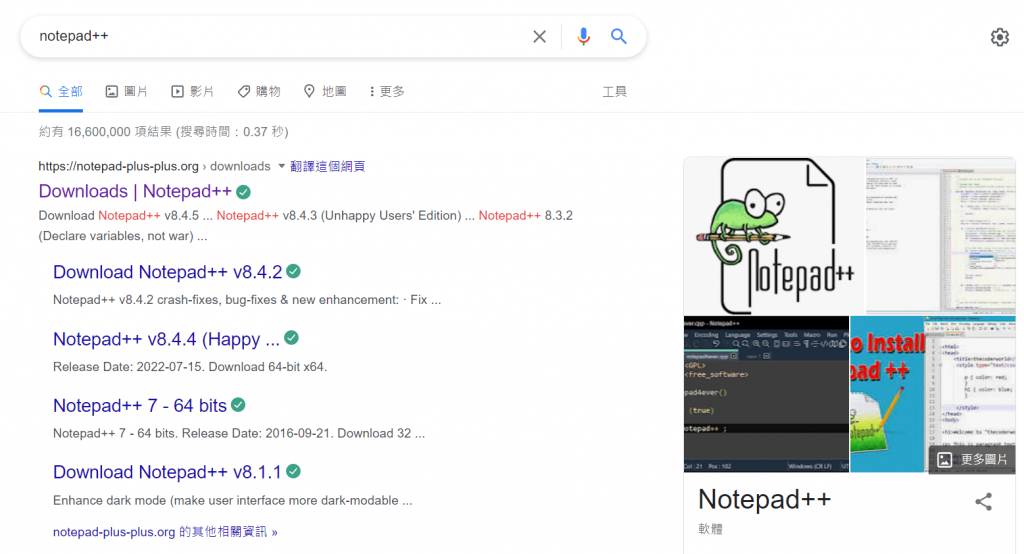
Task: Click the Enhance dark mode snippet text
Action: [x=232, y=500]
